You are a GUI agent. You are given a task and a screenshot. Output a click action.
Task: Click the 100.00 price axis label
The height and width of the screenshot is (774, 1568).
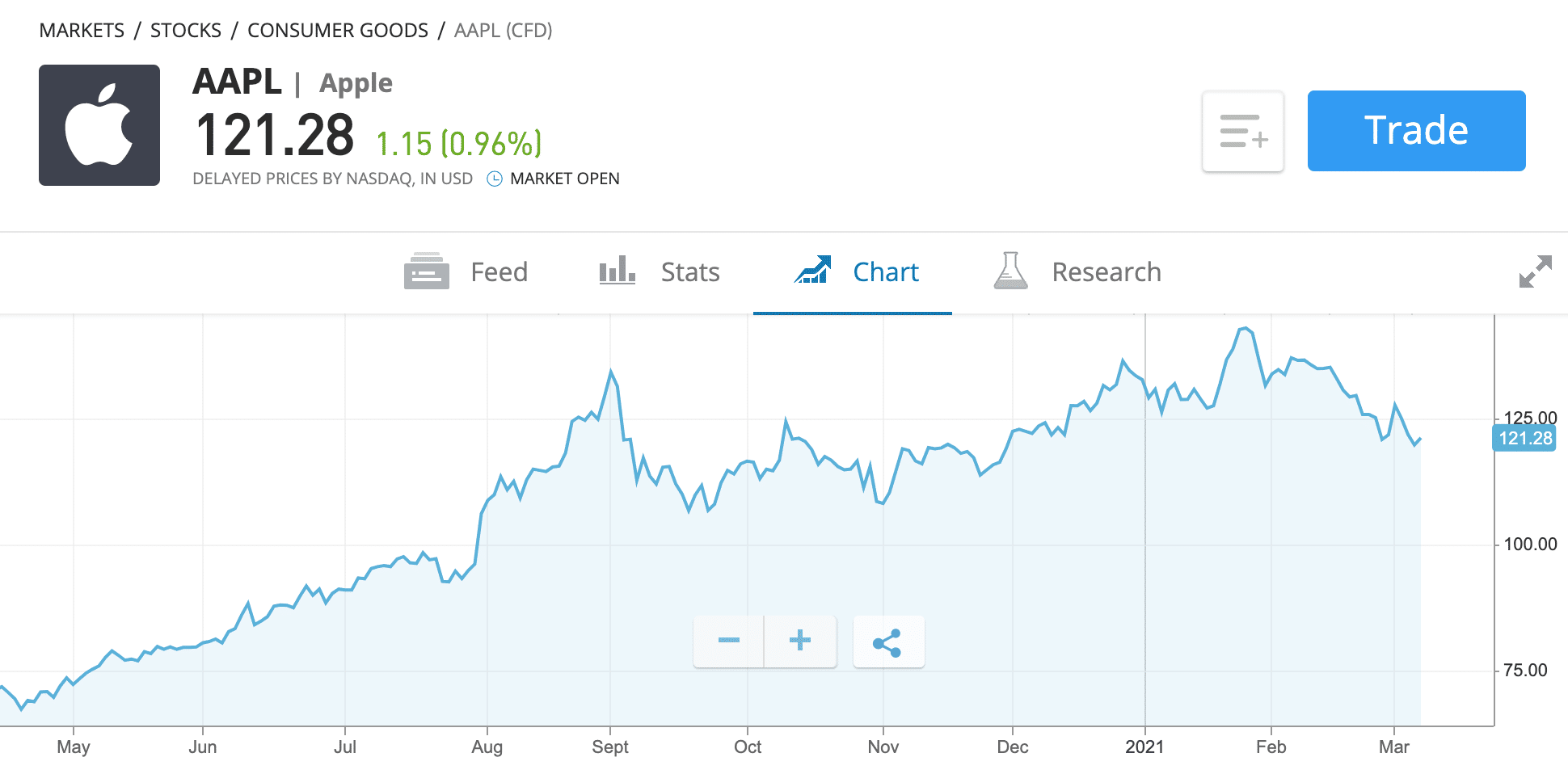click(1530, 544)
